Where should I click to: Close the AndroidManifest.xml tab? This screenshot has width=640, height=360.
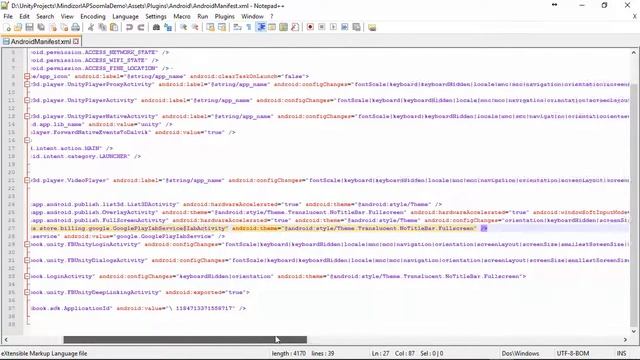76,41
